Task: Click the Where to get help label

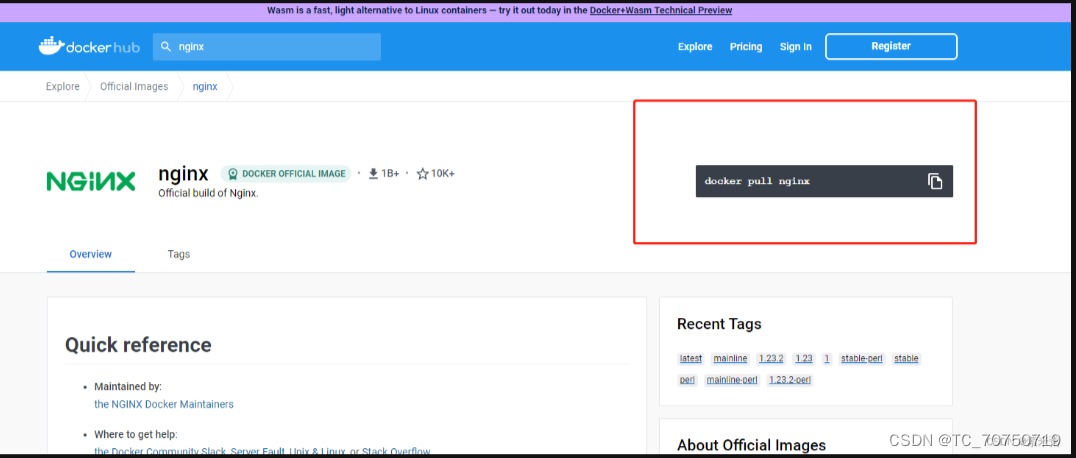Action: [136, 435]
